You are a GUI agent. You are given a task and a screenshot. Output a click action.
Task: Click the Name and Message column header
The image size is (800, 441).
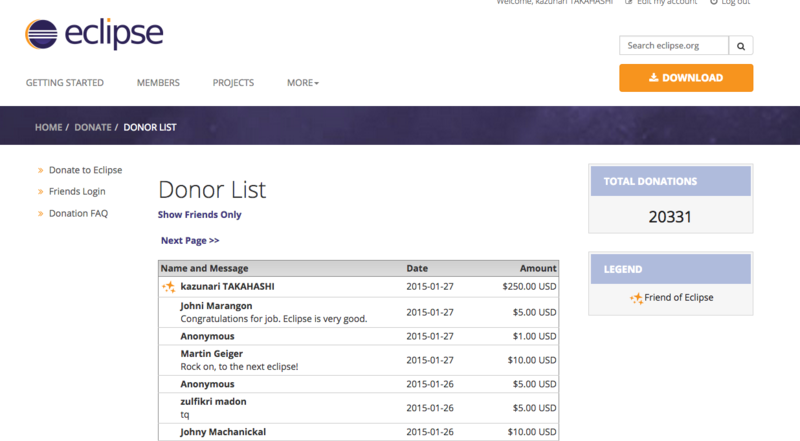(205, 268)
